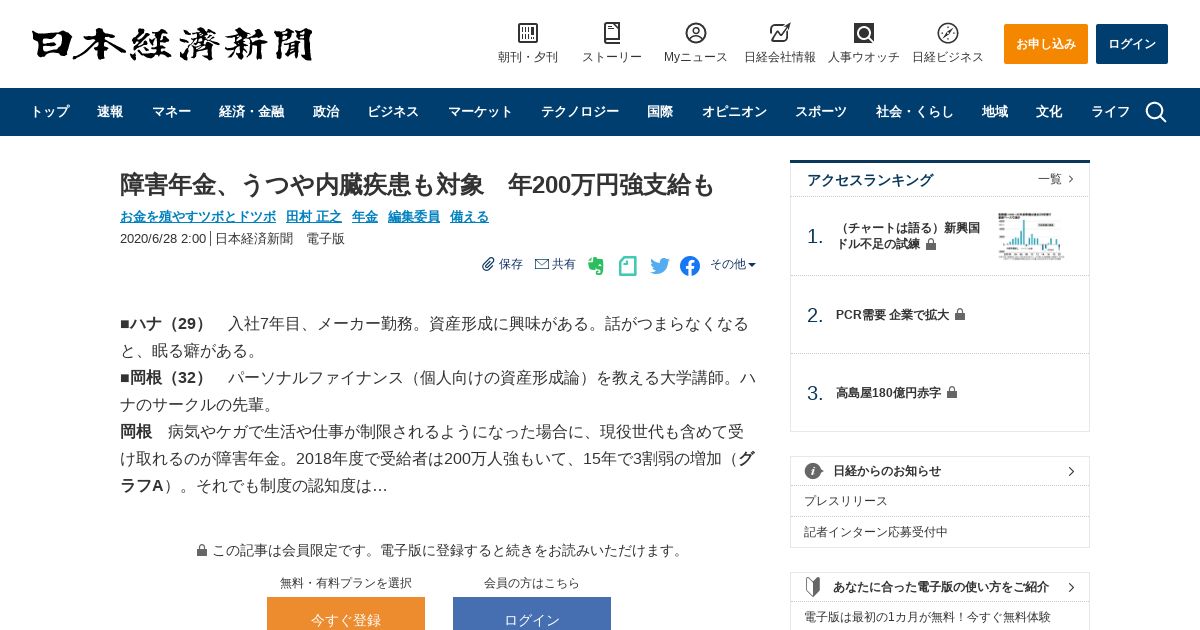Open the マーケット menu
The image size is (1200, 630).
(480, 112)
